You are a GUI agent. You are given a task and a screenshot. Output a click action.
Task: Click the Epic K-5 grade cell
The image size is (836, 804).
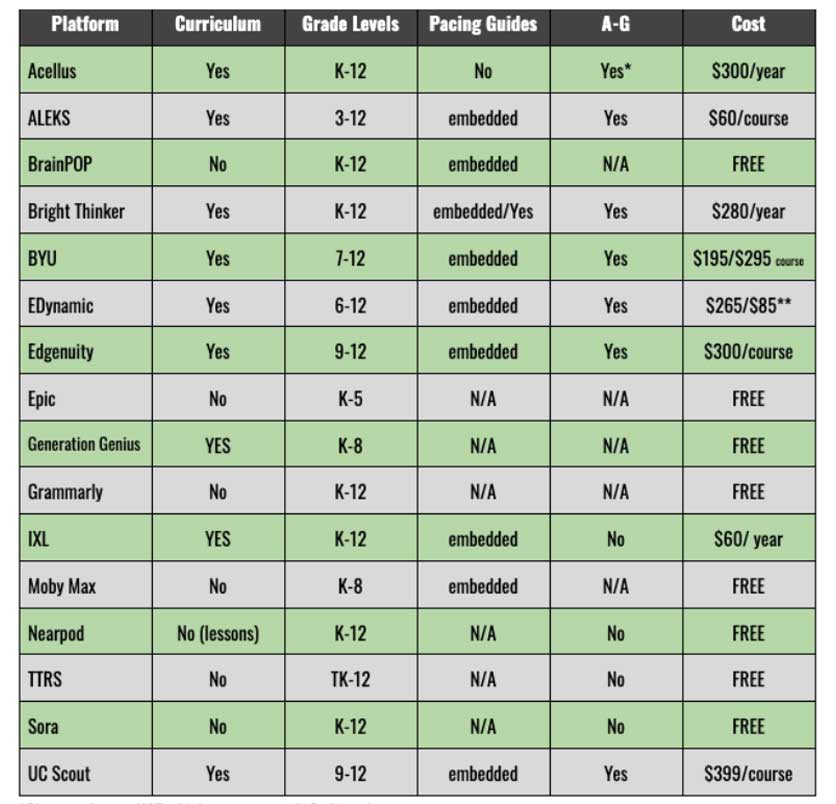pos(350,399)
